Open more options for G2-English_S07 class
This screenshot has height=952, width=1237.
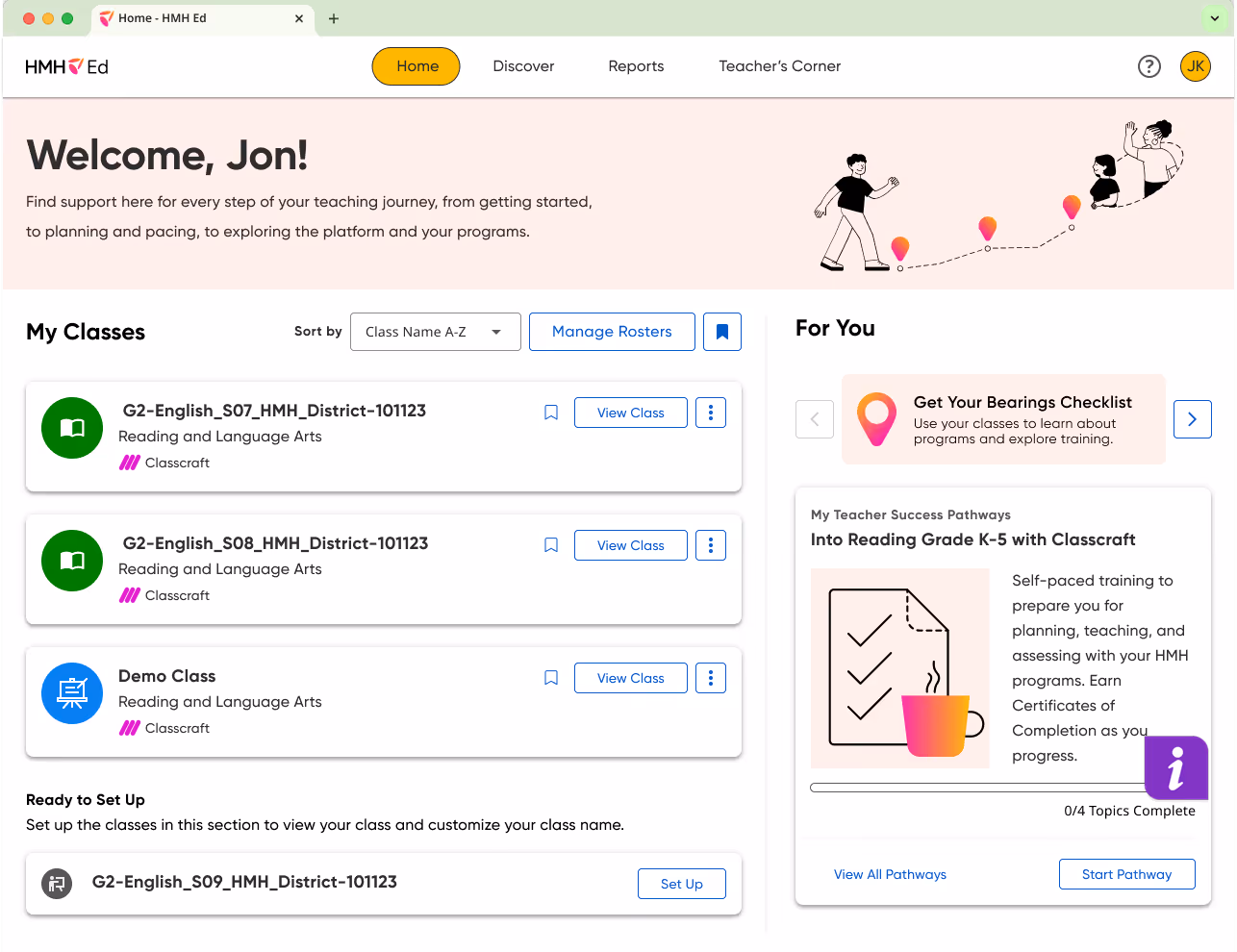click(x=711, y=413)
